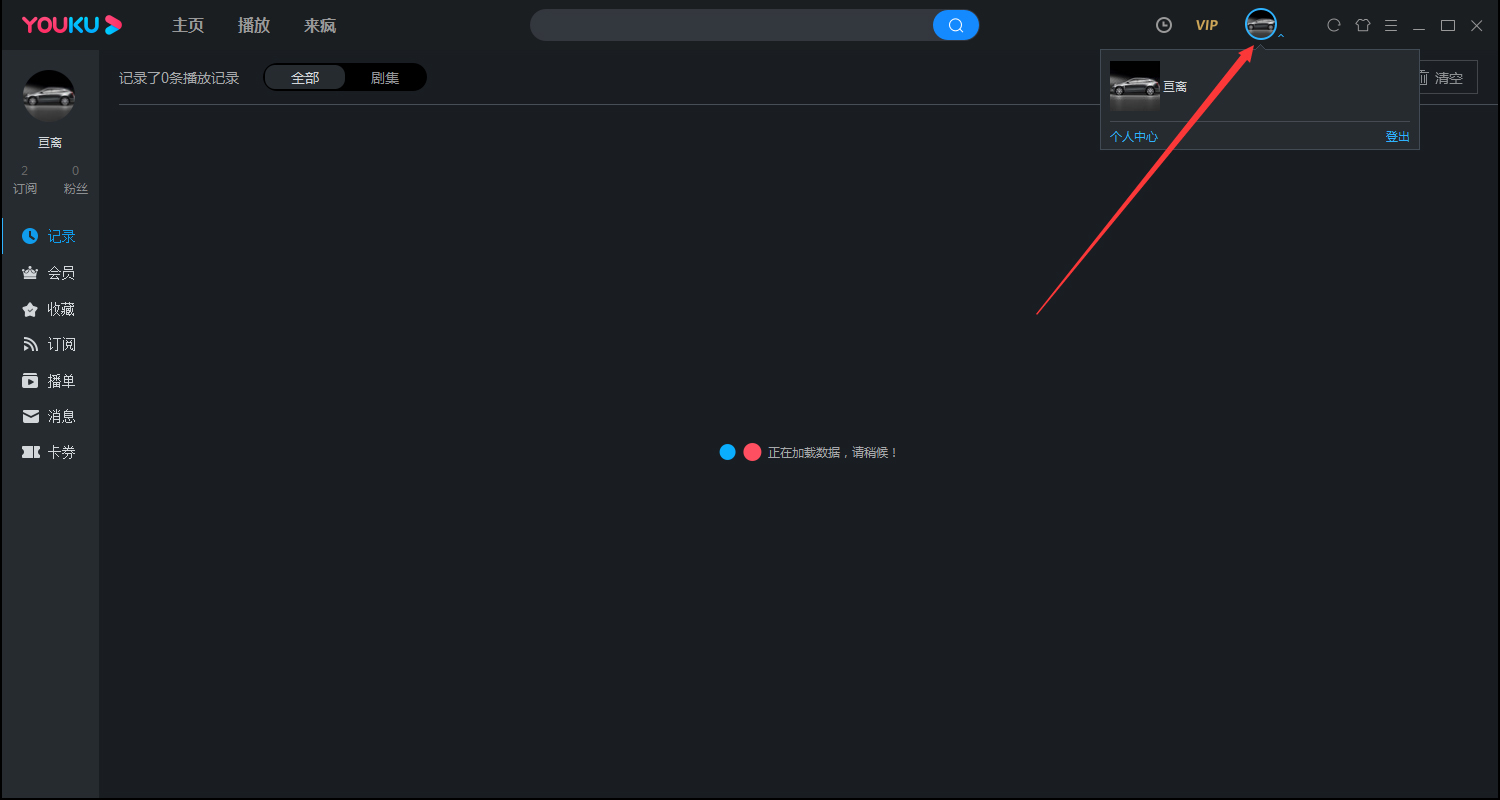Open the hamburger main menu
Image resolution: width=1500 pixels, height=800 pixels.
pyautogui.click(x=1391, y=25)
